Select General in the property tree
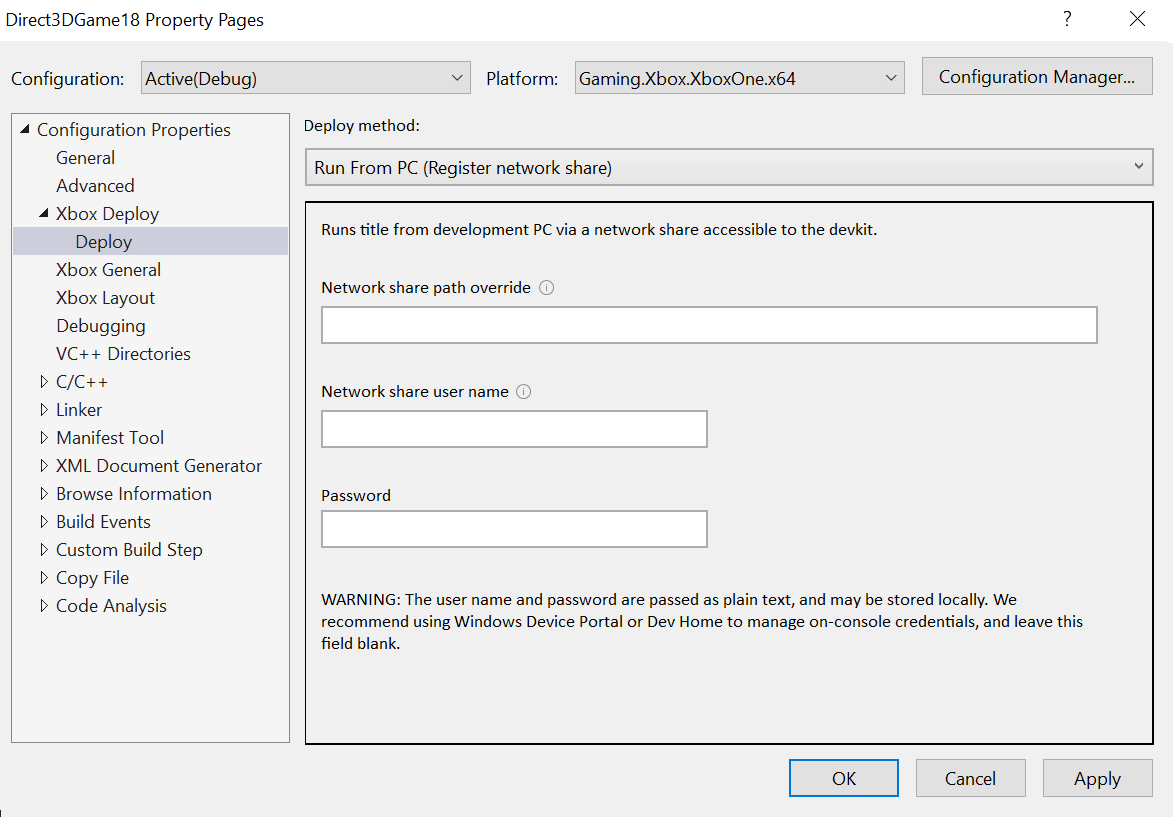The image size is (1173, 817). tap(85, 158)
